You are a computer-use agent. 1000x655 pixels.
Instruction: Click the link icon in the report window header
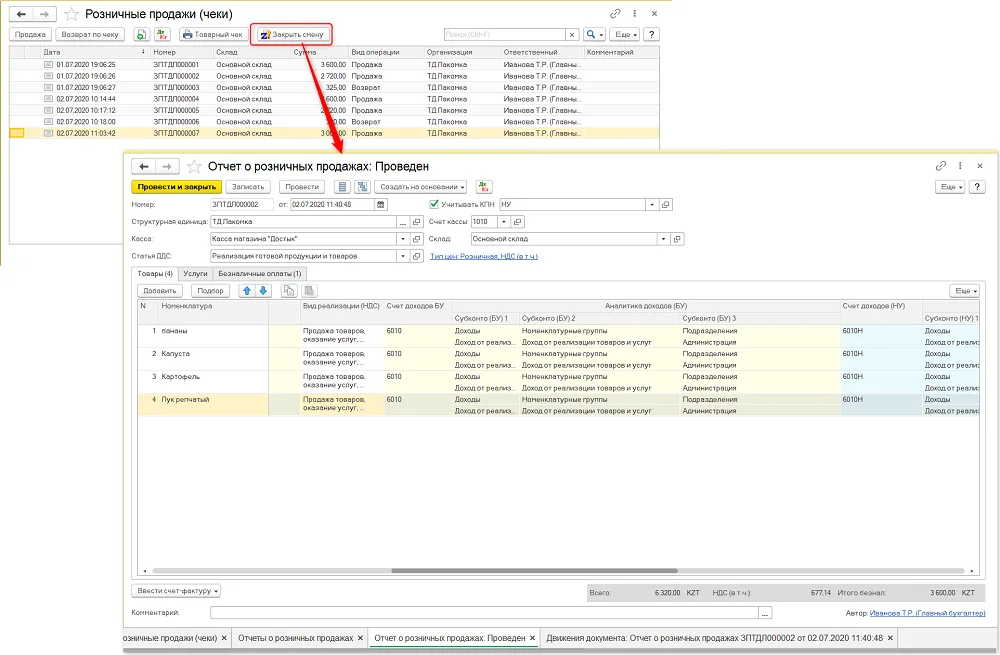(941, 166)
